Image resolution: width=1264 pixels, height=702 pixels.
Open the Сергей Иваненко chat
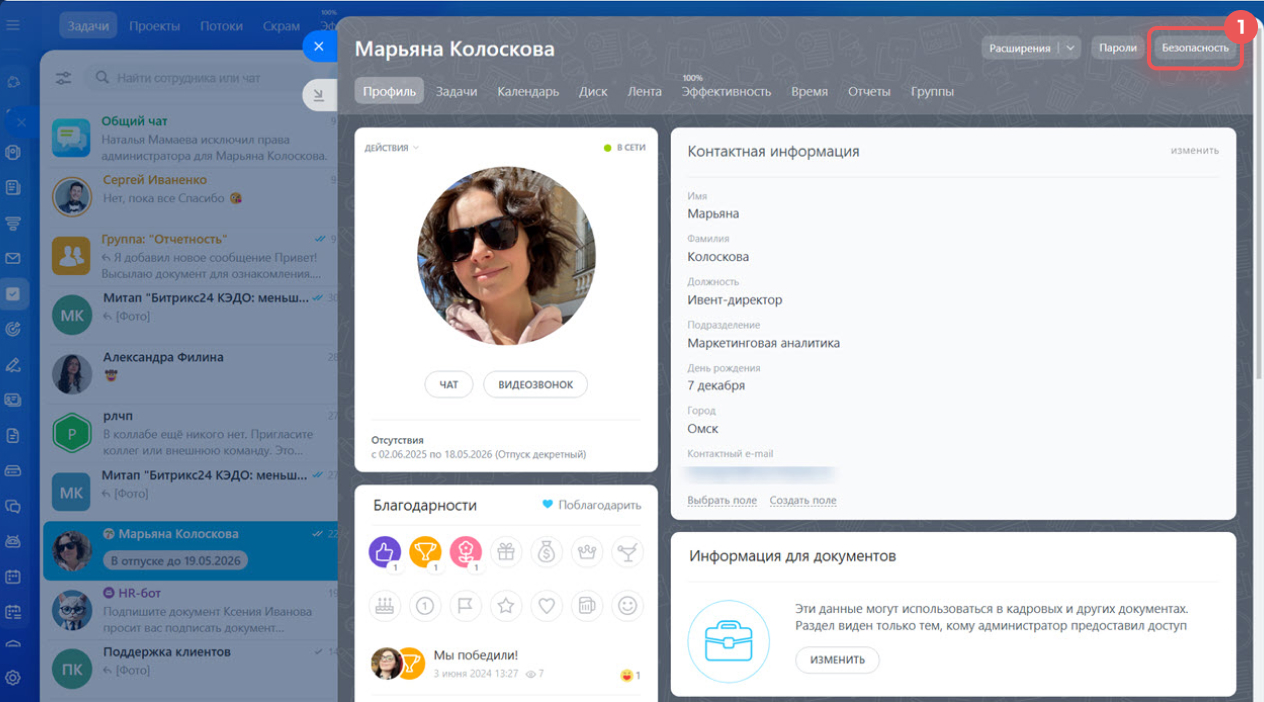coord(190,189)
